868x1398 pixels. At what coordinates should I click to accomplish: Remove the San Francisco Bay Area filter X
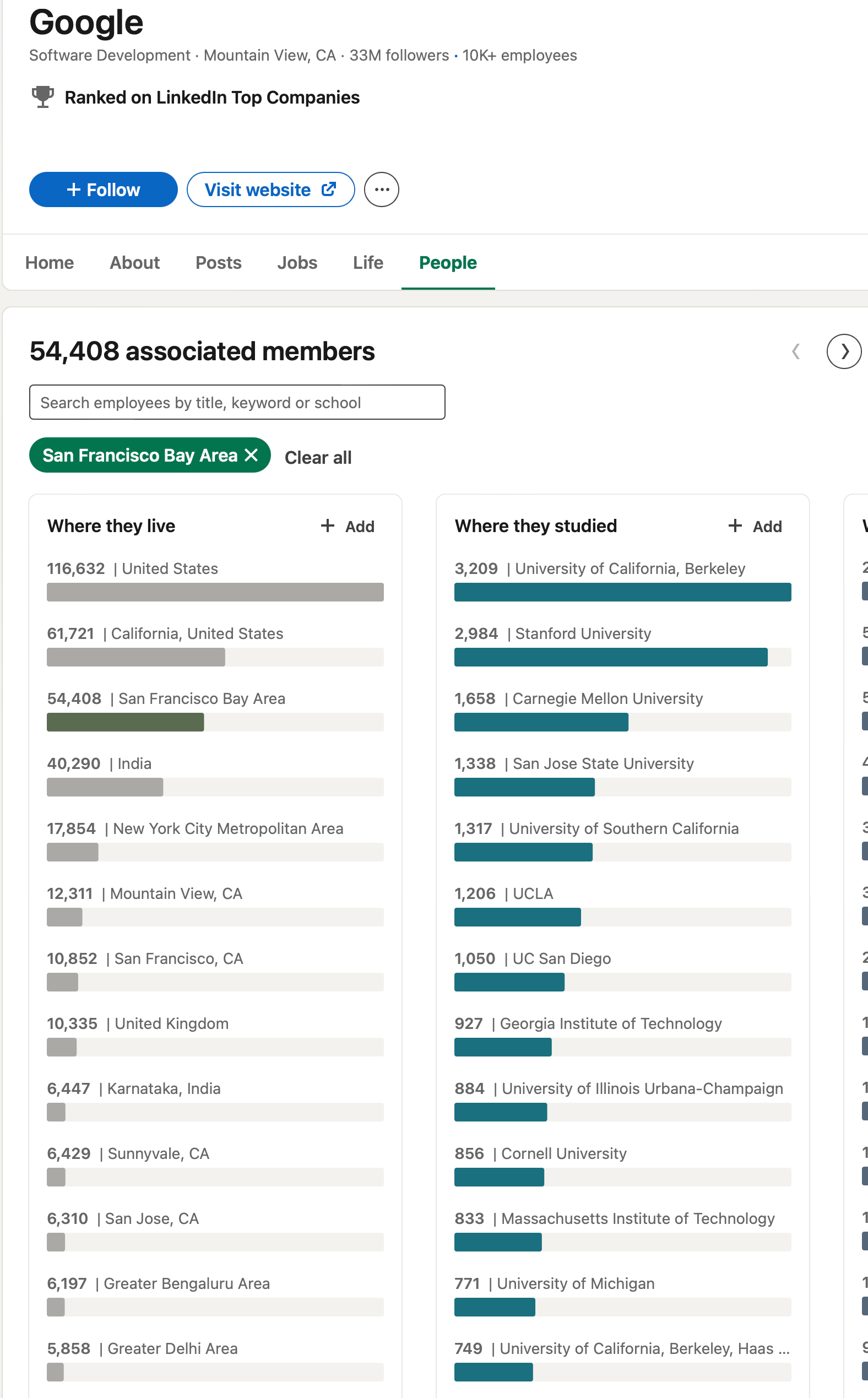click(252, 455)
